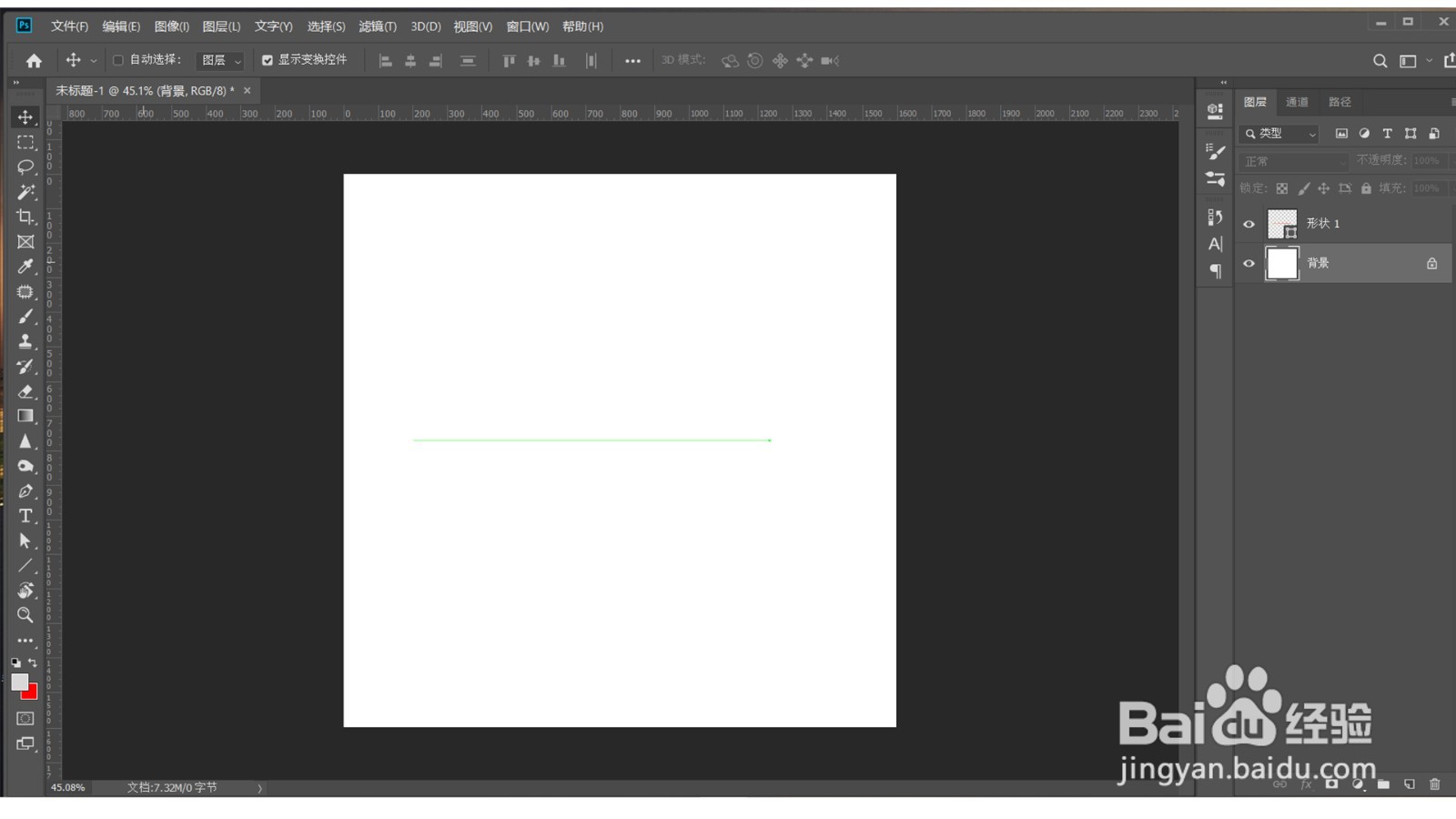This screenshot has width=1456, height=819.
Task: Select the Lasso tool
Action: point(25,167)
